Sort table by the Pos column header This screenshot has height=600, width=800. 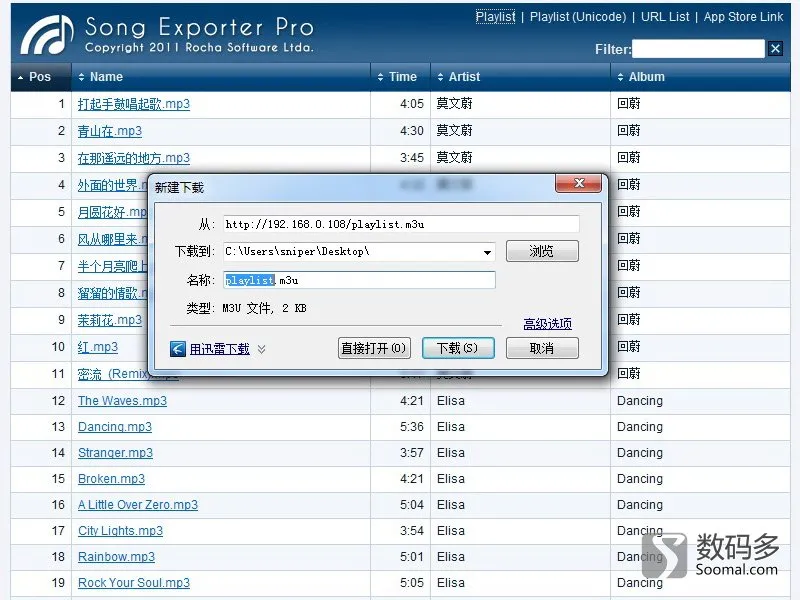point(40,77)
